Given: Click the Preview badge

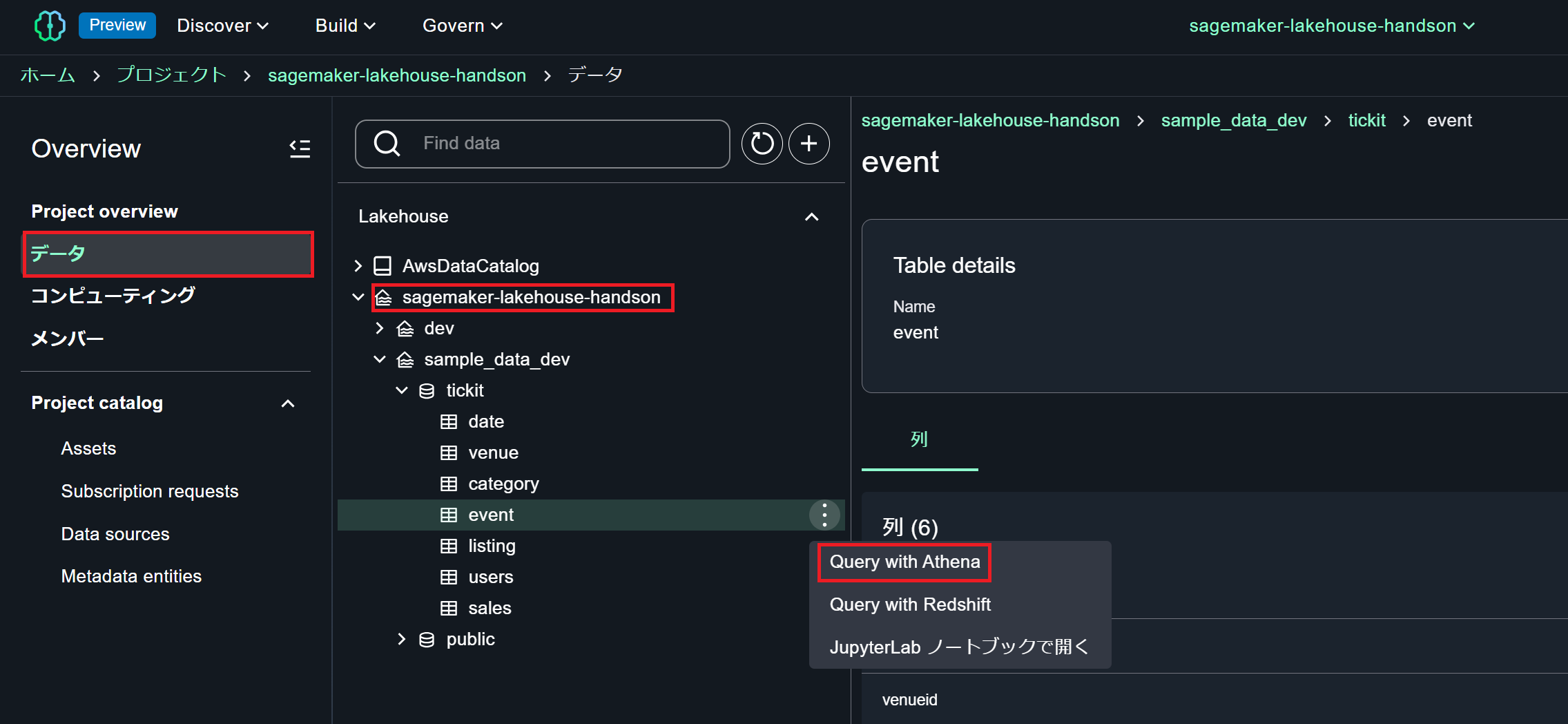Looking at the screenshot, I should (x=117, y=26).
